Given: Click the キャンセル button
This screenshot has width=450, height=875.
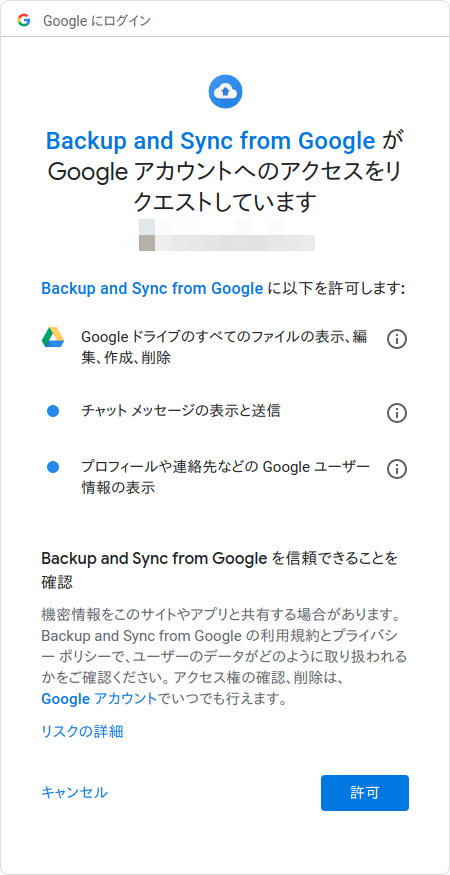Looking at the screenshot, I should (74, 792).
